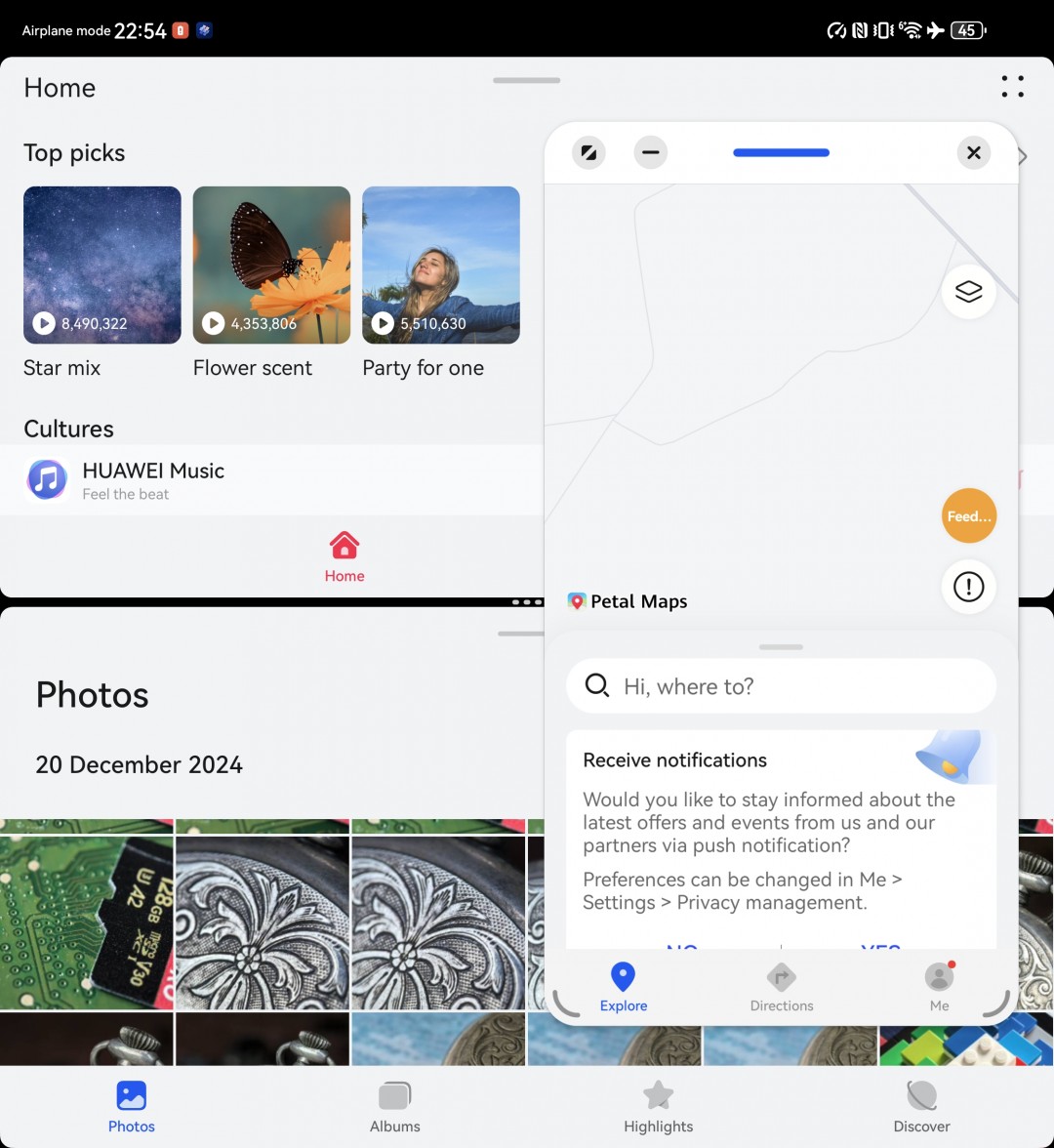Close the Petal Maps floating window
This screenshot has width=1054, height=1148.
coord(973,152)
